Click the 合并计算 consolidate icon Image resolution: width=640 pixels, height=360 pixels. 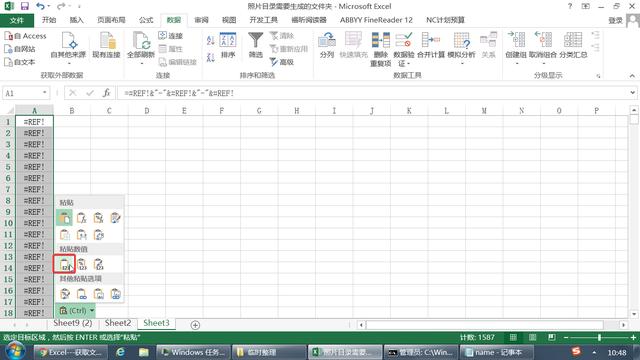(x=431, y=46)
